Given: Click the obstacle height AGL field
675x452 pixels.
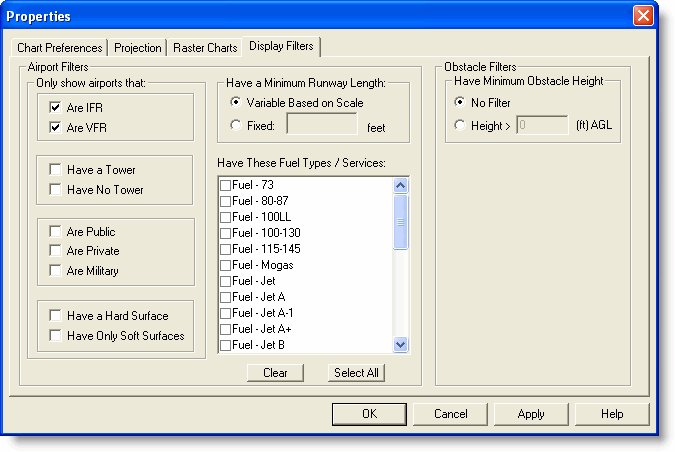Looking at the screenshot, I should point(542,125).
